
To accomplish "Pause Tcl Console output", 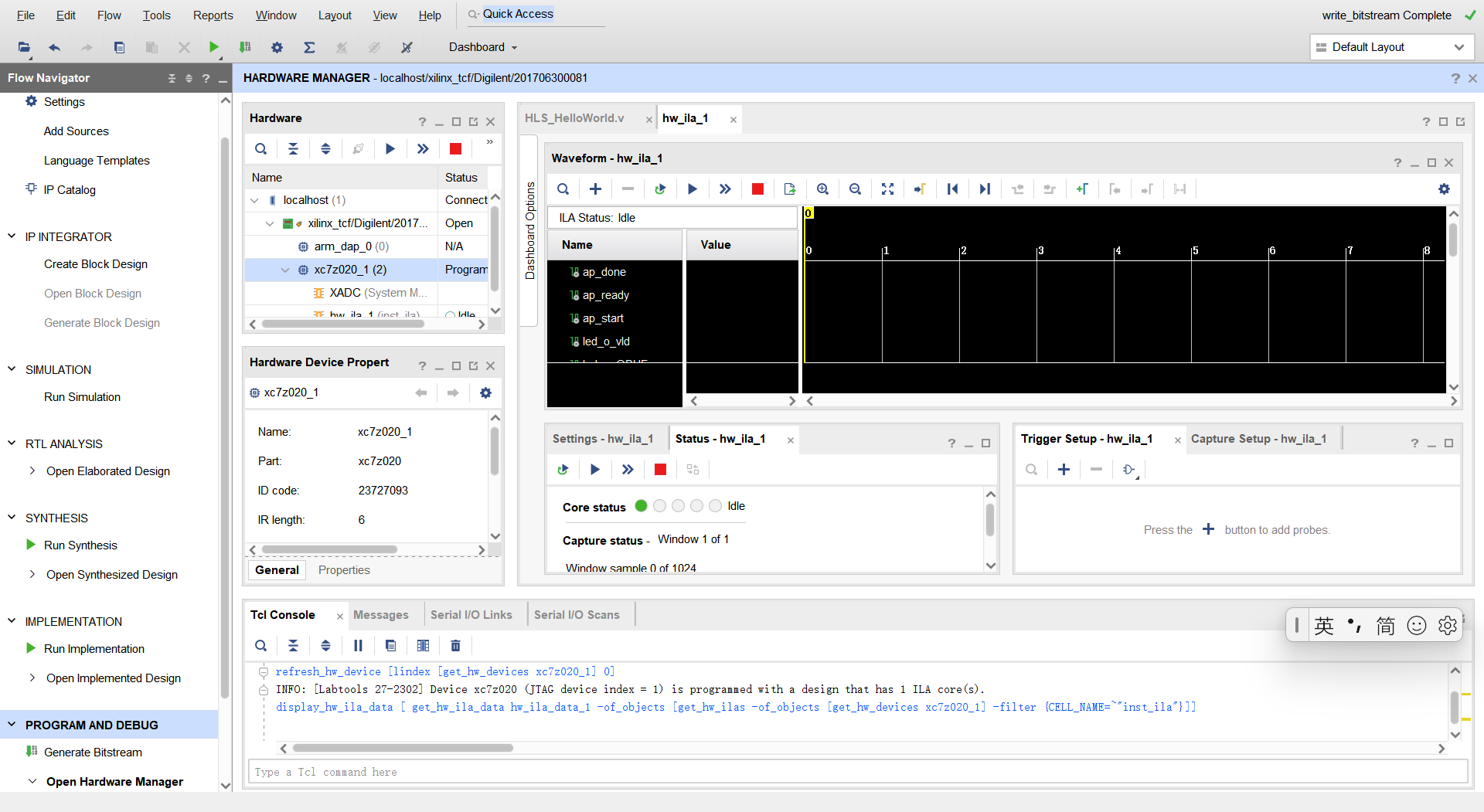I will [358, 646].
